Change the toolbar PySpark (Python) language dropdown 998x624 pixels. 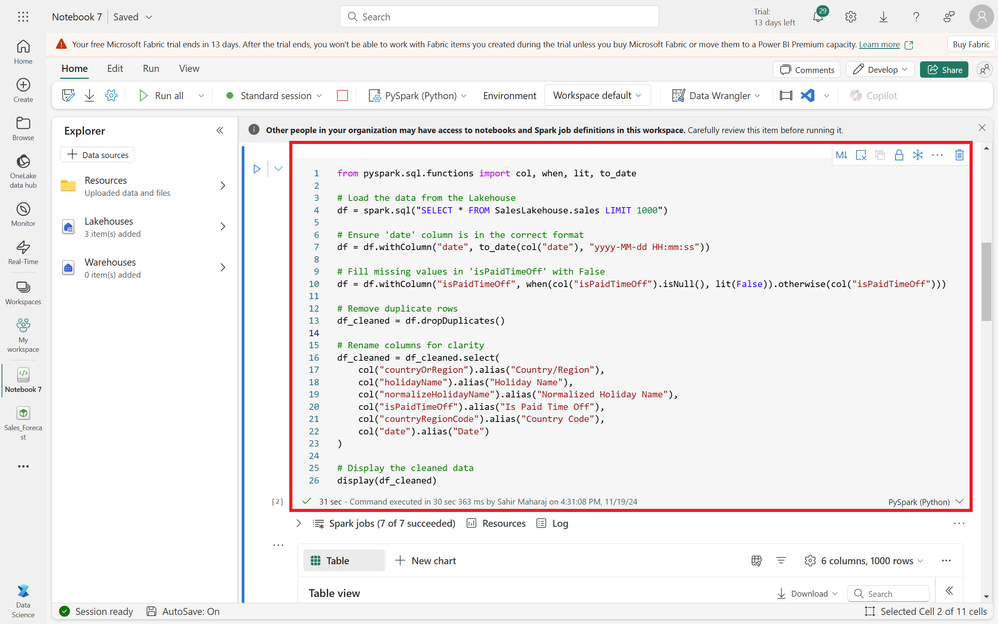(419, 96)
